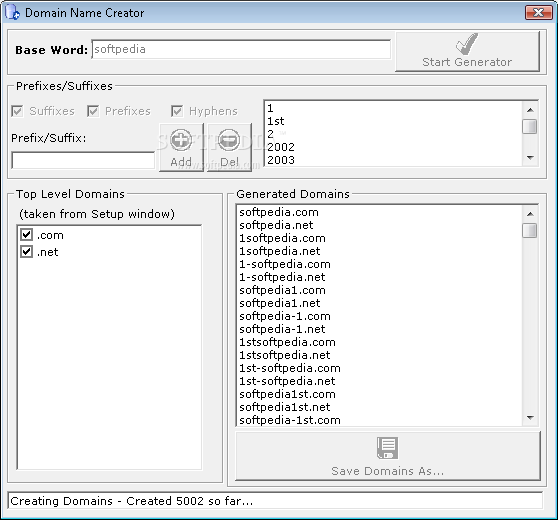Select 1softpedia.net in generated domains
The height and width of the screenshot is (520, 558).
pos(380,251)
